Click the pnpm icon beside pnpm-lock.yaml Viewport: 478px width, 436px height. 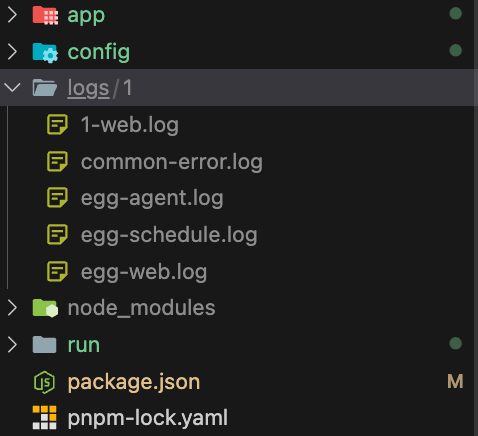pyautogui.click(x=44, y=417)
